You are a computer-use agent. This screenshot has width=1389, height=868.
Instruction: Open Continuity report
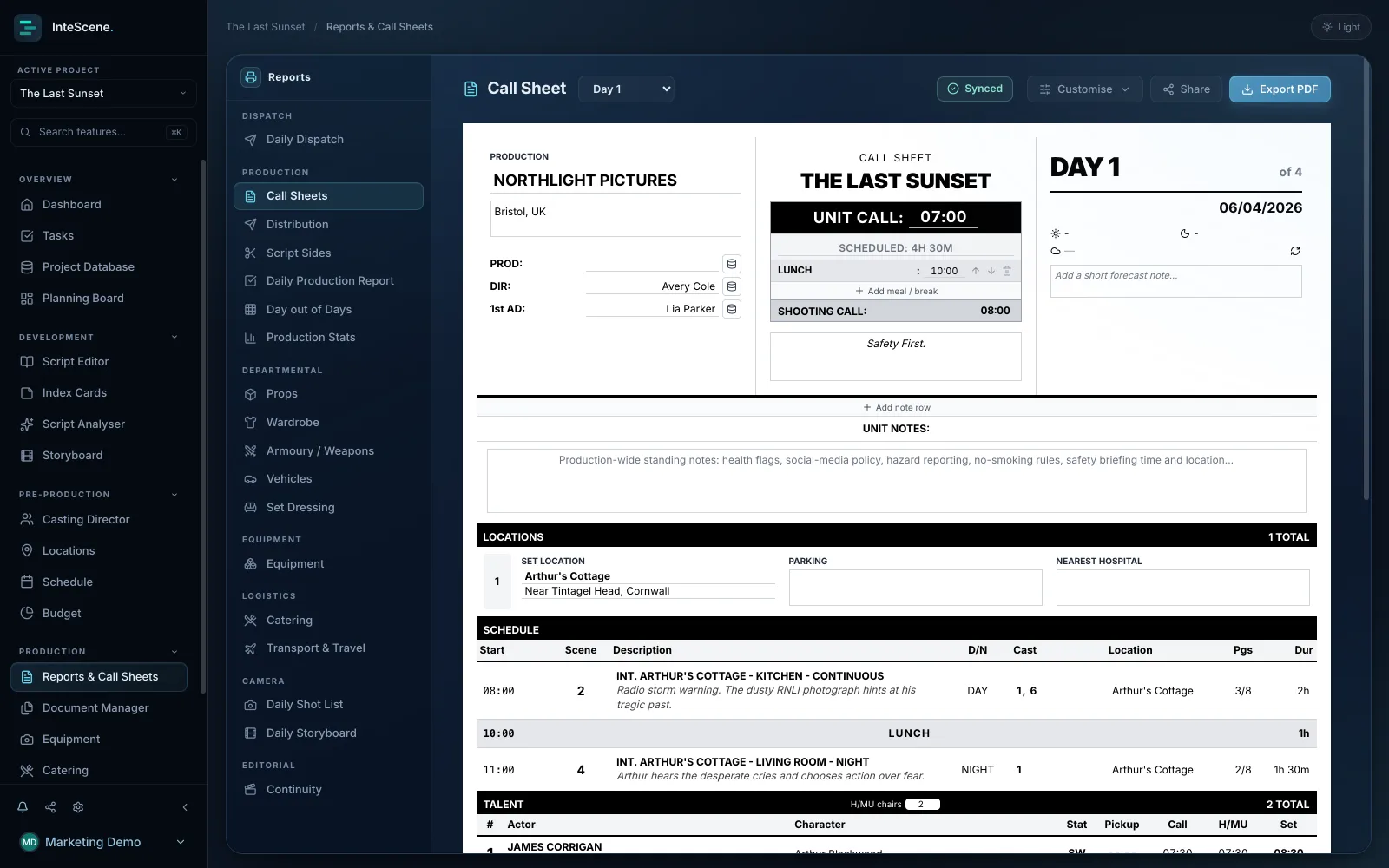328,790
